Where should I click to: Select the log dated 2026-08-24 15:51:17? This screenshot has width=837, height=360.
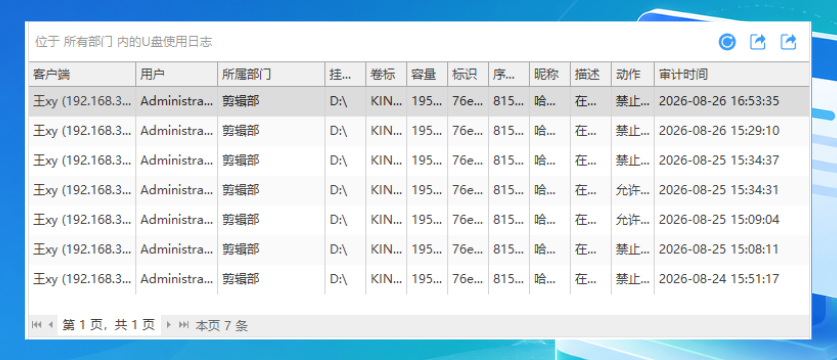(x=419, y=279)
